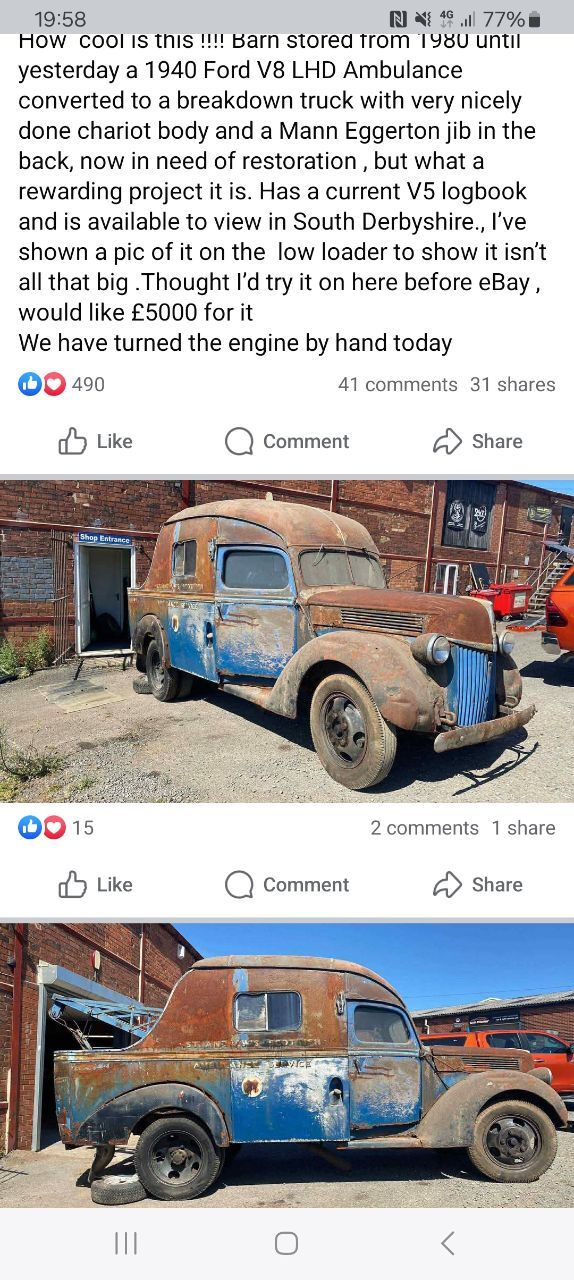Open the side-view truck photo
The height and width of the screenshot is (1280, 574).
point(287,1066)
